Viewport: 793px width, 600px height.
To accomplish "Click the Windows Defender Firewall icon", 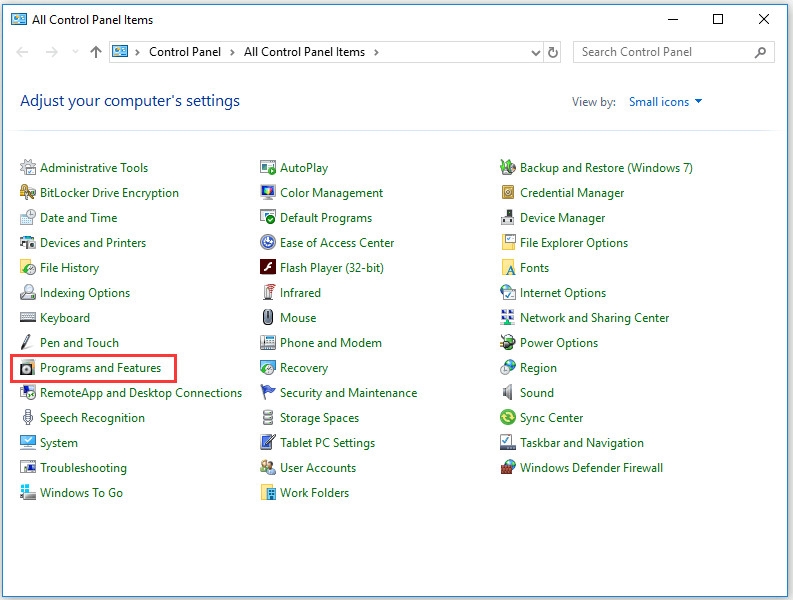I will click(x=508, y=467).
